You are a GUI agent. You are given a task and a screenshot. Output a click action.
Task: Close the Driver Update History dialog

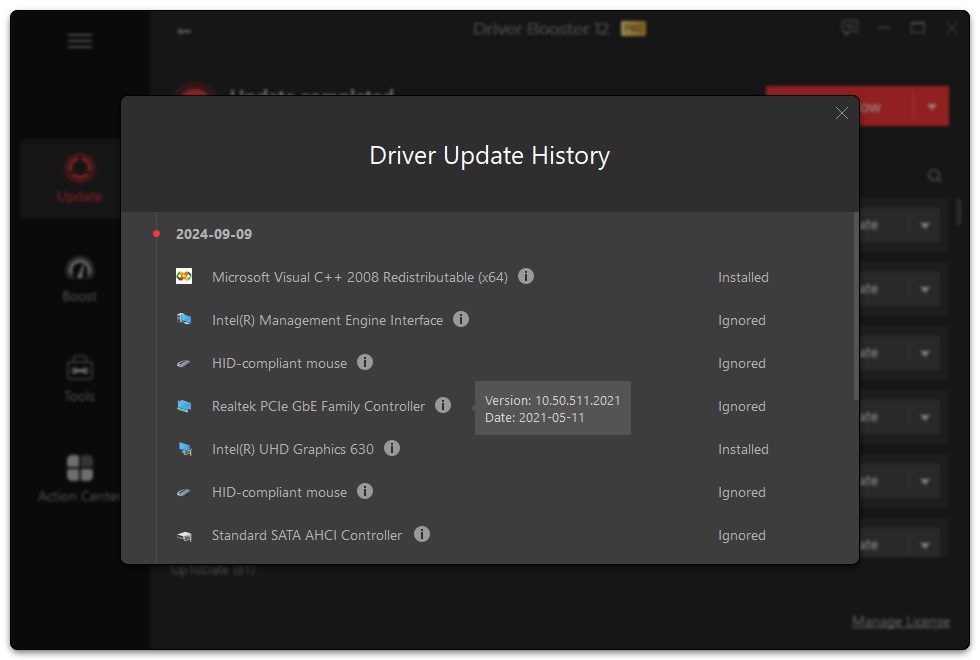[x=841, y=113]
